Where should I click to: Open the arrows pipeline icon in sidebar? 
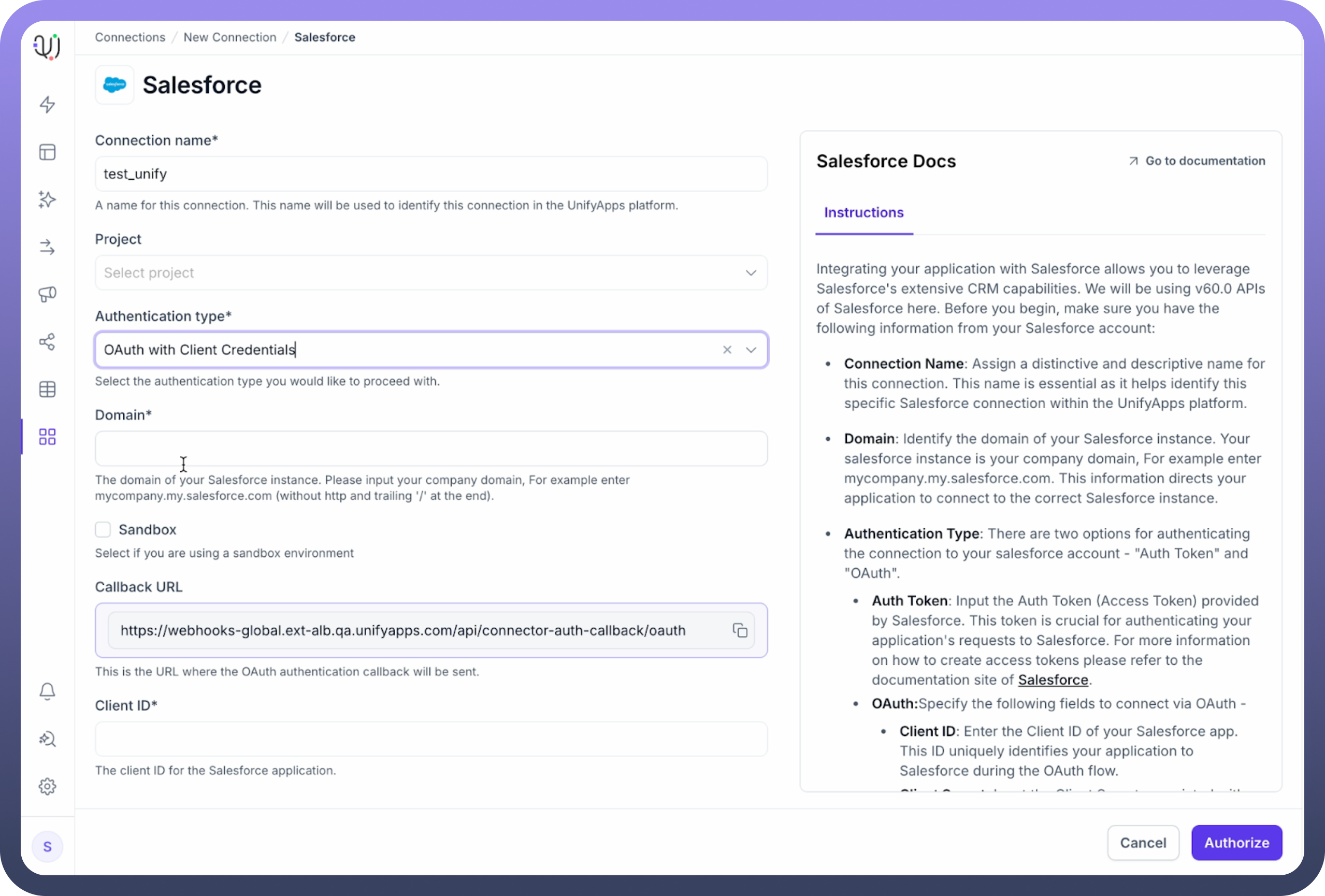click(x=47, y=247)
